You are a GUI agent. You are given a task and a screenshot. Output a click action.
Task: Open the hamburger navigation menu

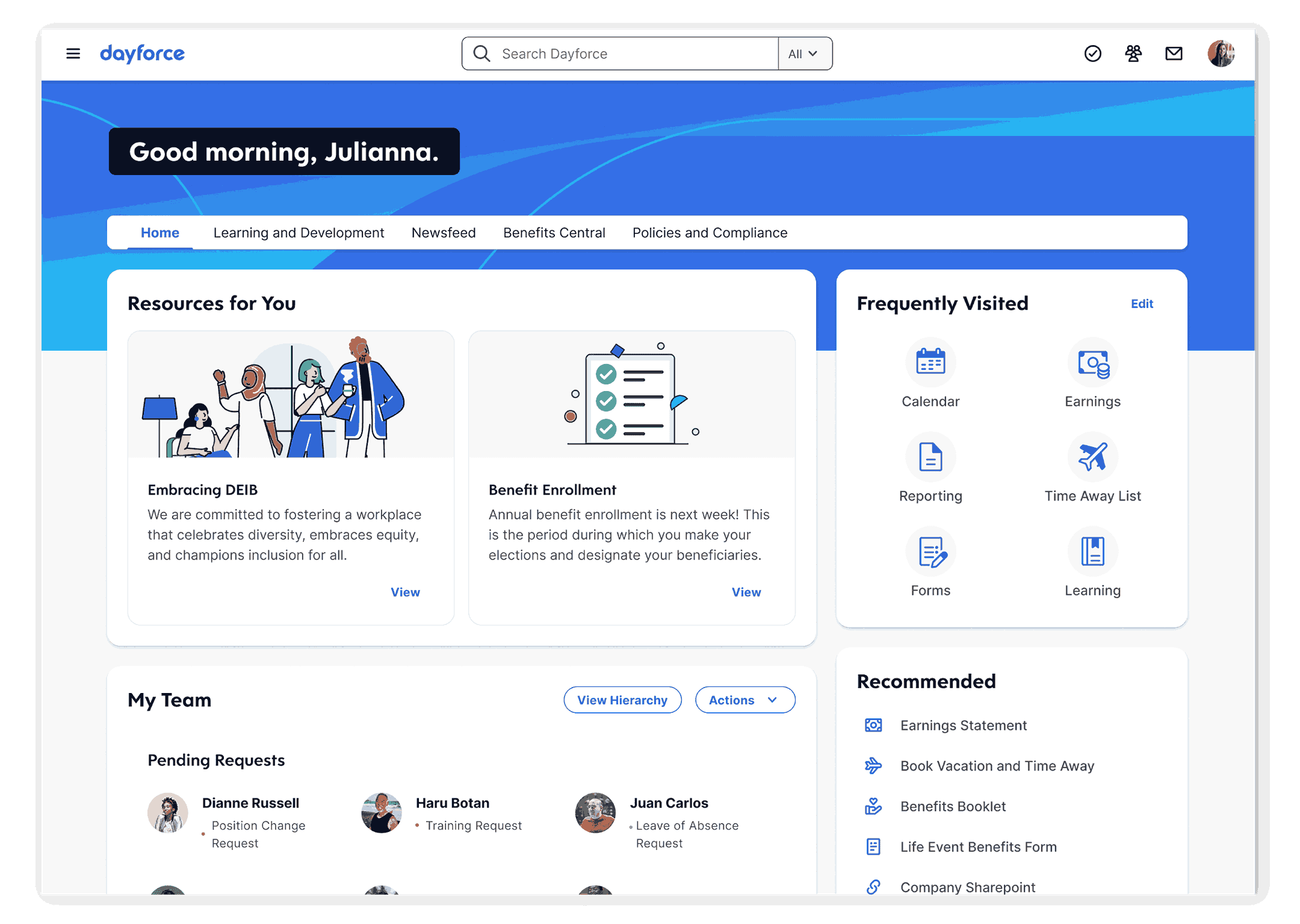coord(73,54)
